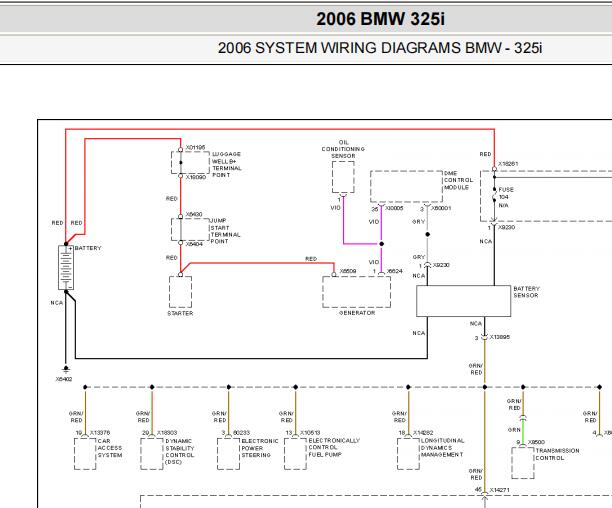
Task: Click the 'LONGITUDINAL DYNAMICS MANAGEMENT' label
Action: click(x=442, y=448)
